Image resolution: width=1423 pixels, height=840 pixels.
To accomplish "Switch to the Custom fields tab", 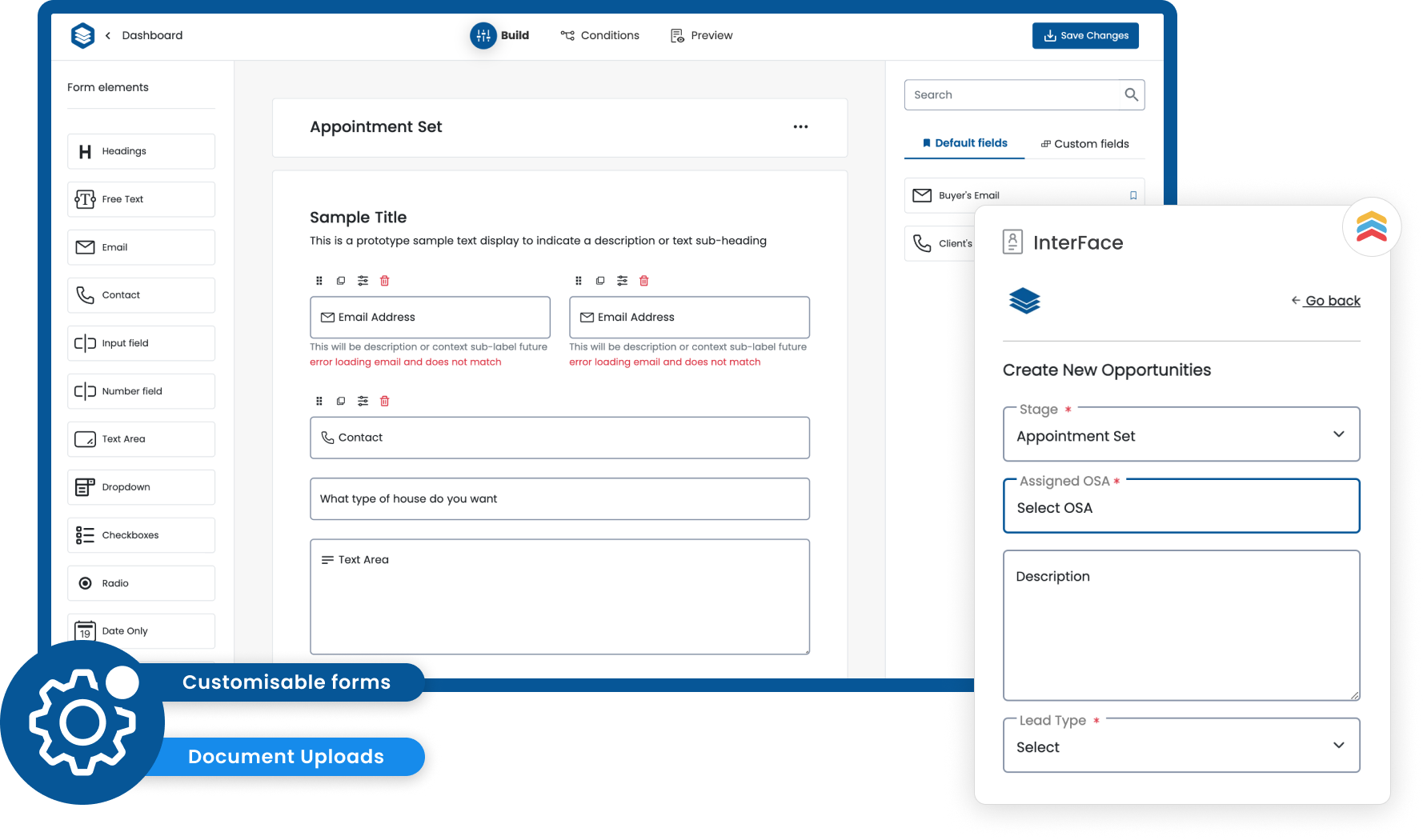I will pos(1084,144).
